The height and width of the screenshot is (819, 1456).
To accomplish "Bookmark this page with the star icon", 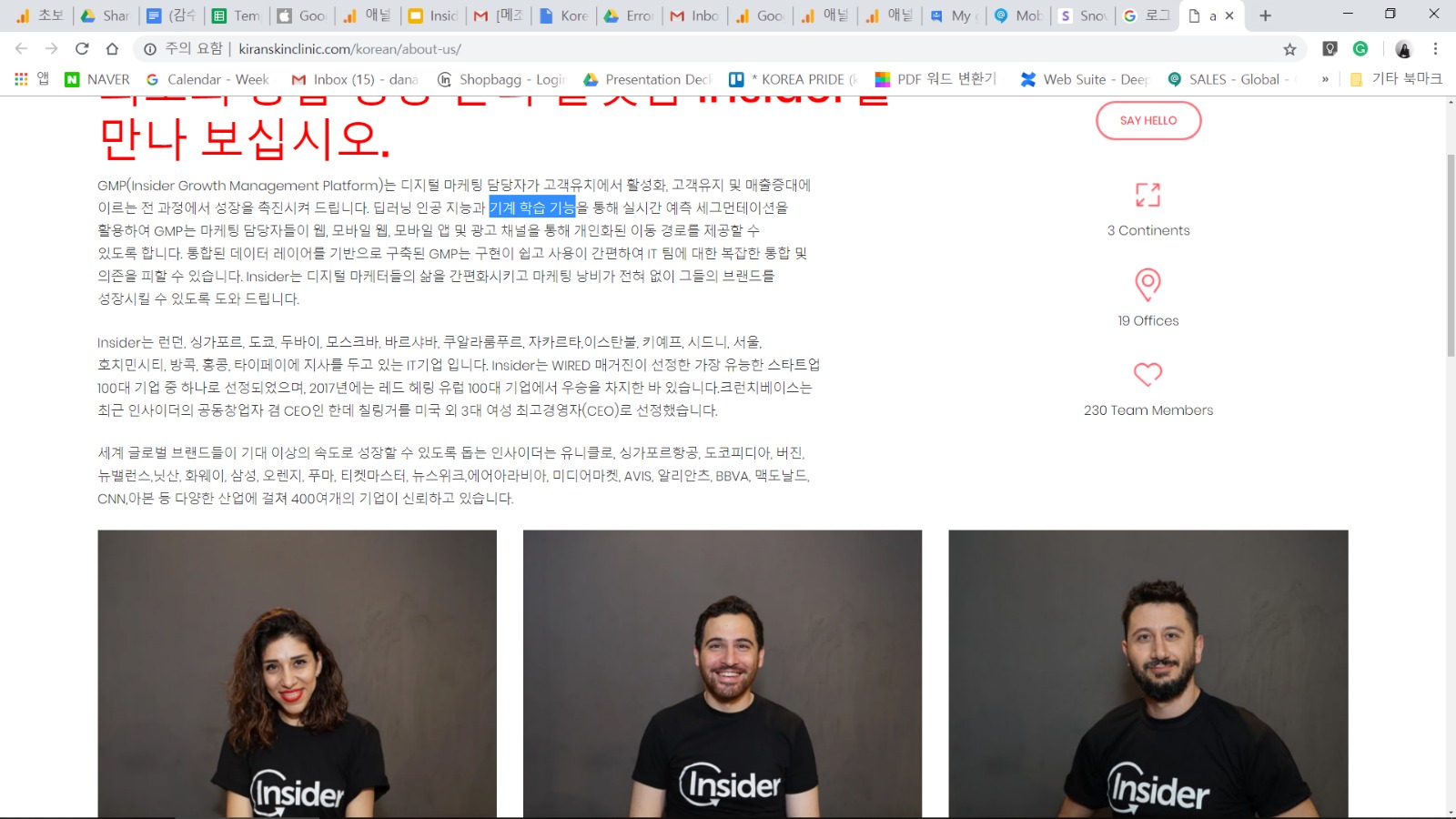I will (1289, 49).
